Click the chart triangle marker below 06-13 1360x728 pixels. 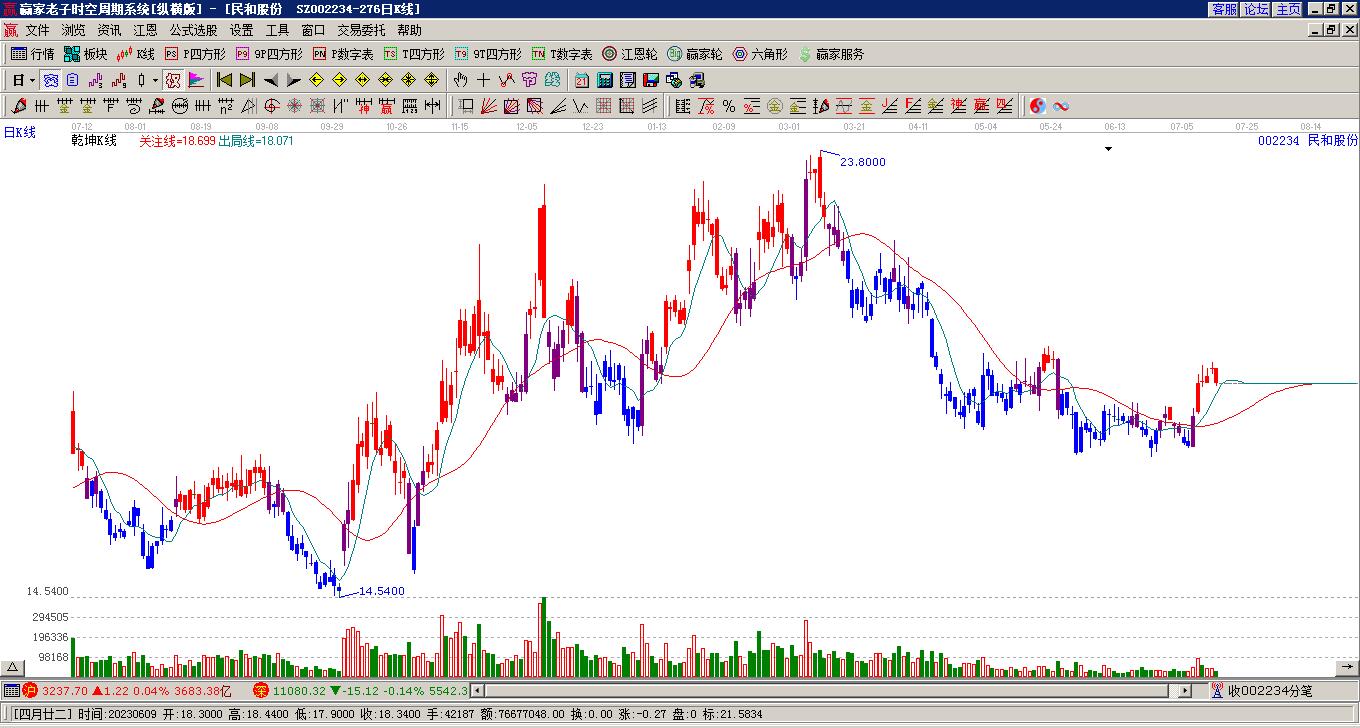click(1108, 149)
